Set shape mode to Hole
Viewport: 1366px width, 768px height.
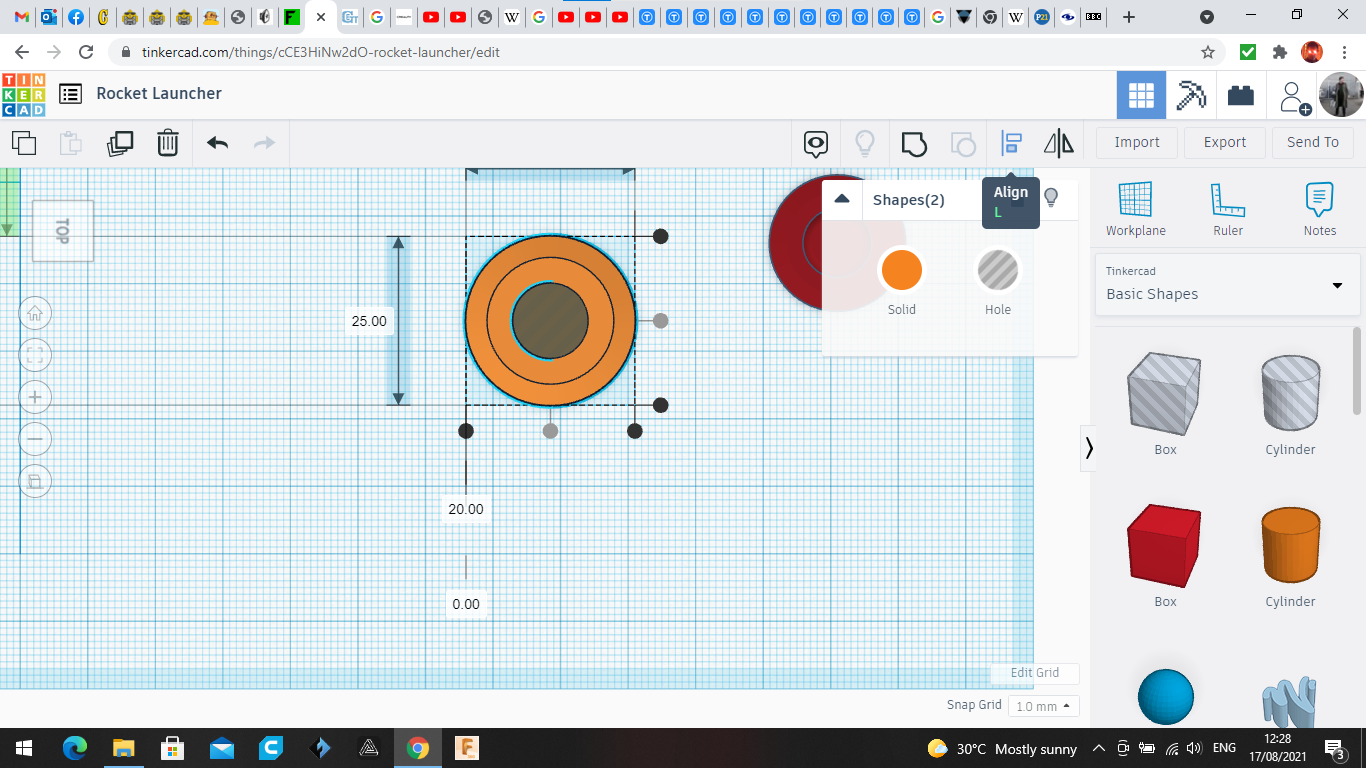pyautogui.click(x=997, y=271)
